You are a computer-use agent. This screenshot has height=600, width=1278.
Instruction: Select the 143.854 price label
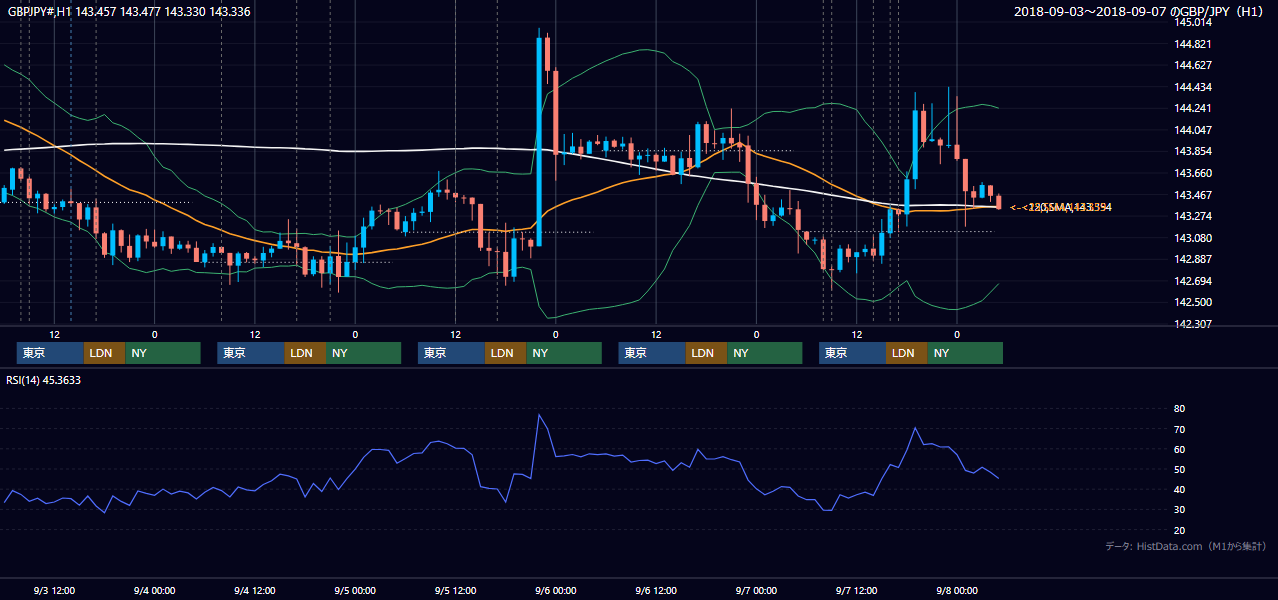point(1192,151)
